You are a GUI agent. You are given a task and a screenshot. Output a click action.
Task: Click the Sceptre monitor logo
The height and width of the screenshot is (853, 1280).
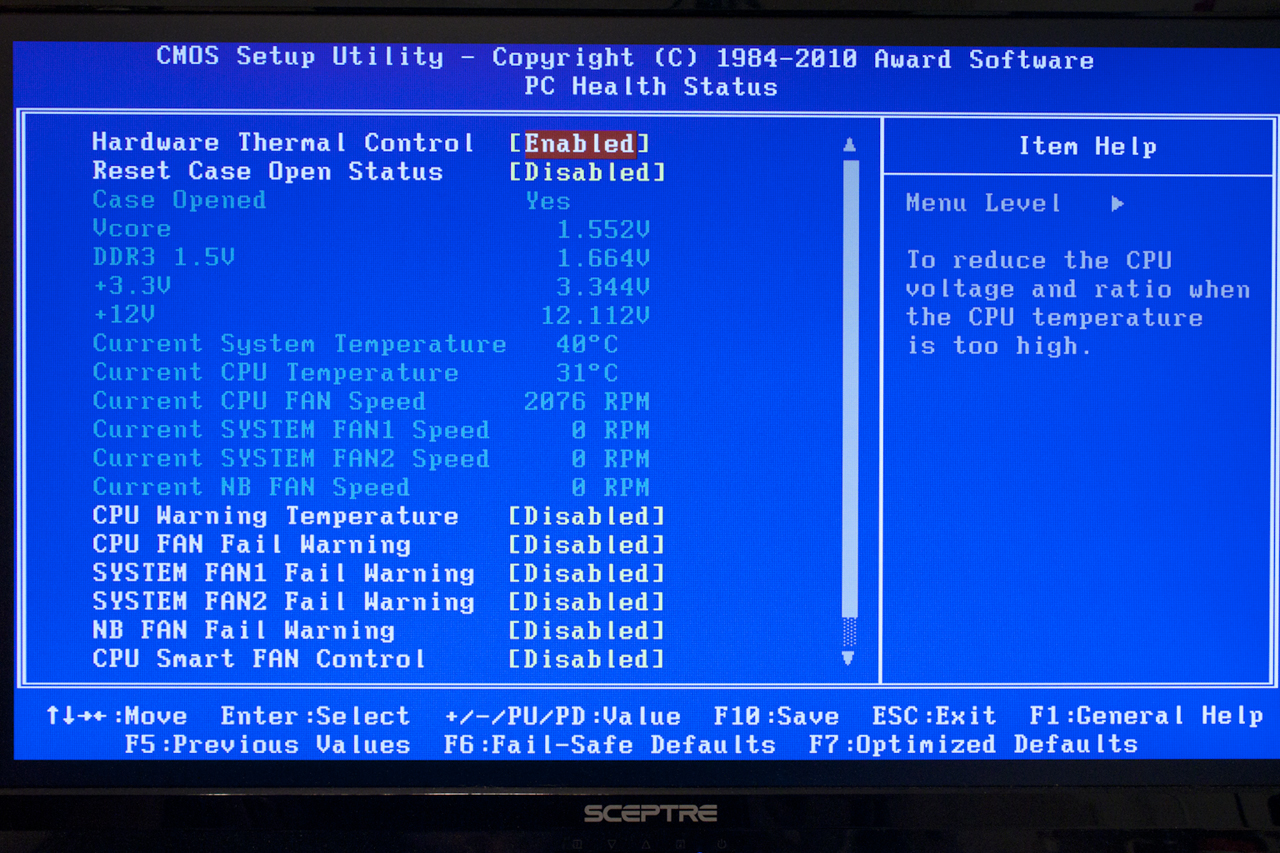650,813
